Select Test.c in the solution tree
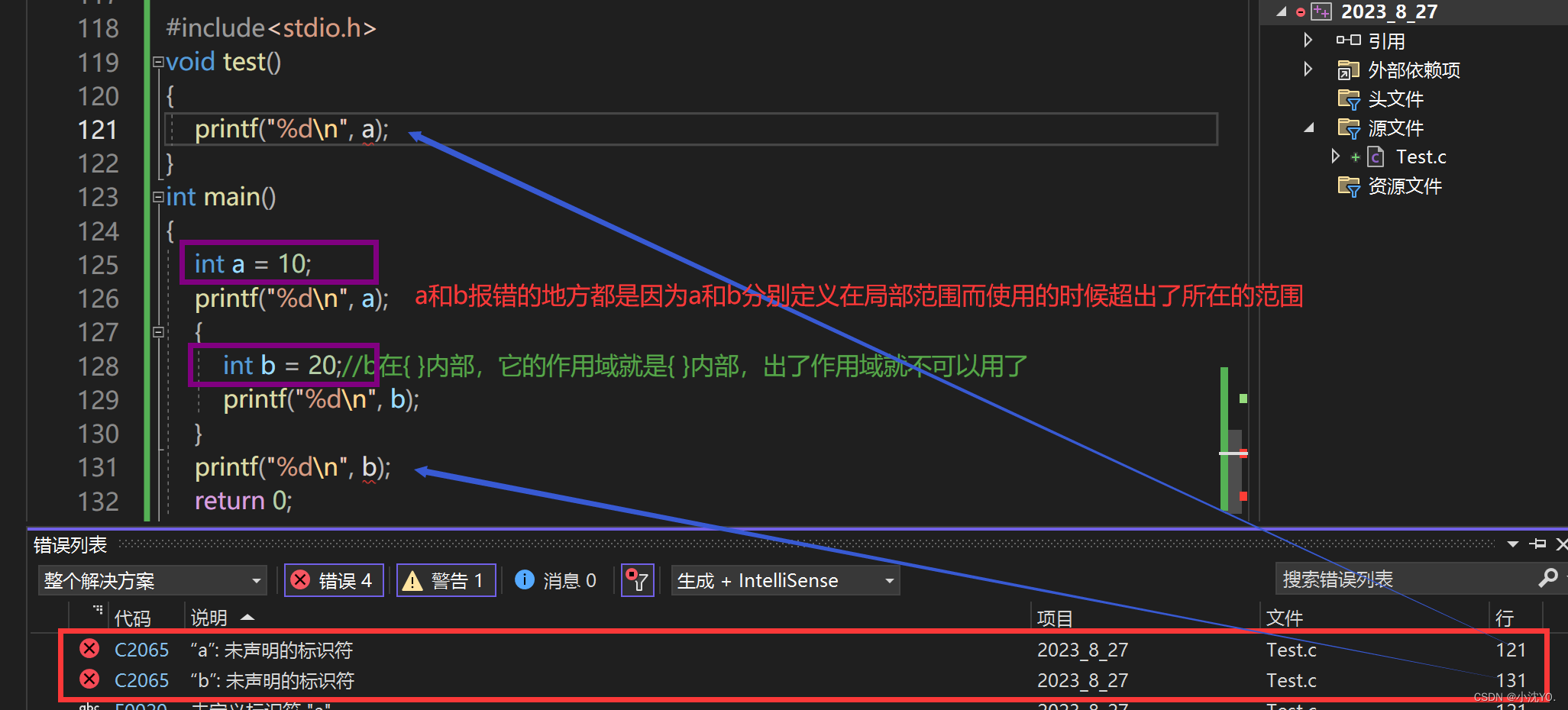Viewport: 1568px width, 710px height. coord(1421,157)
